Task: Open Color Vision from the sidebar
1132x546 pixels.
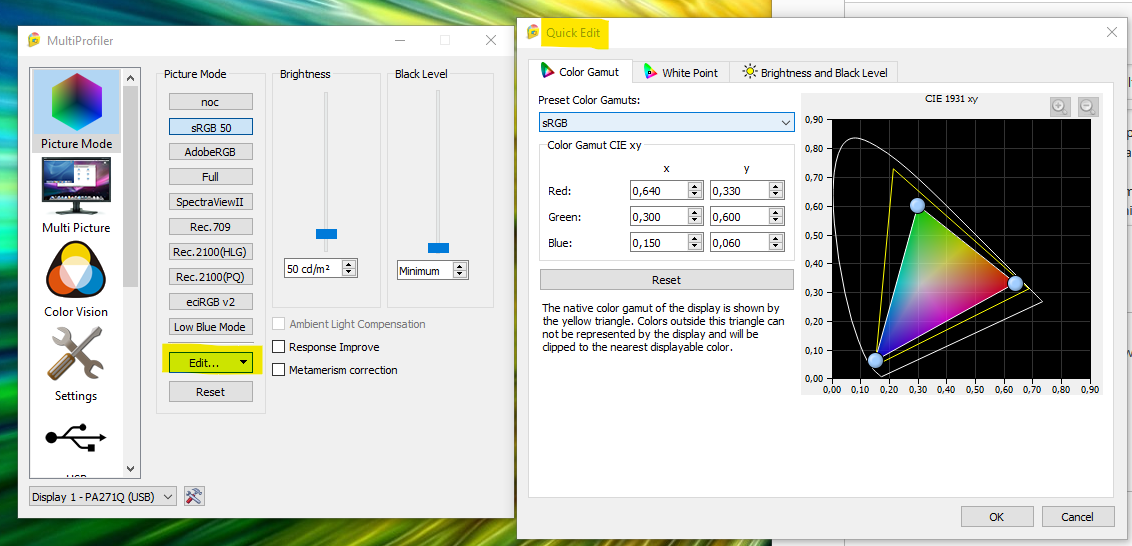Action: (x=76, y=271)
